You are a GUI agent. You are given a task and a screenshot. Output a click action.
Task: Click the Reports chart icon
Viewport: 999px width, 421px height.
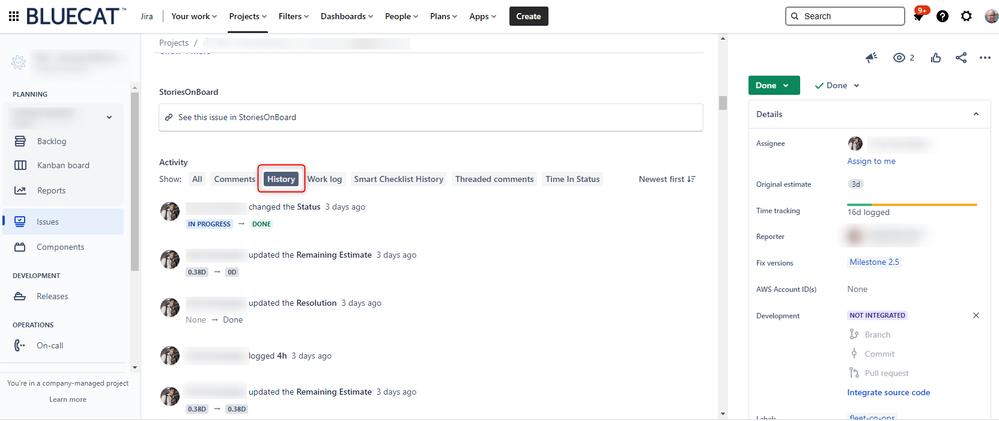(x=20, y=190)
